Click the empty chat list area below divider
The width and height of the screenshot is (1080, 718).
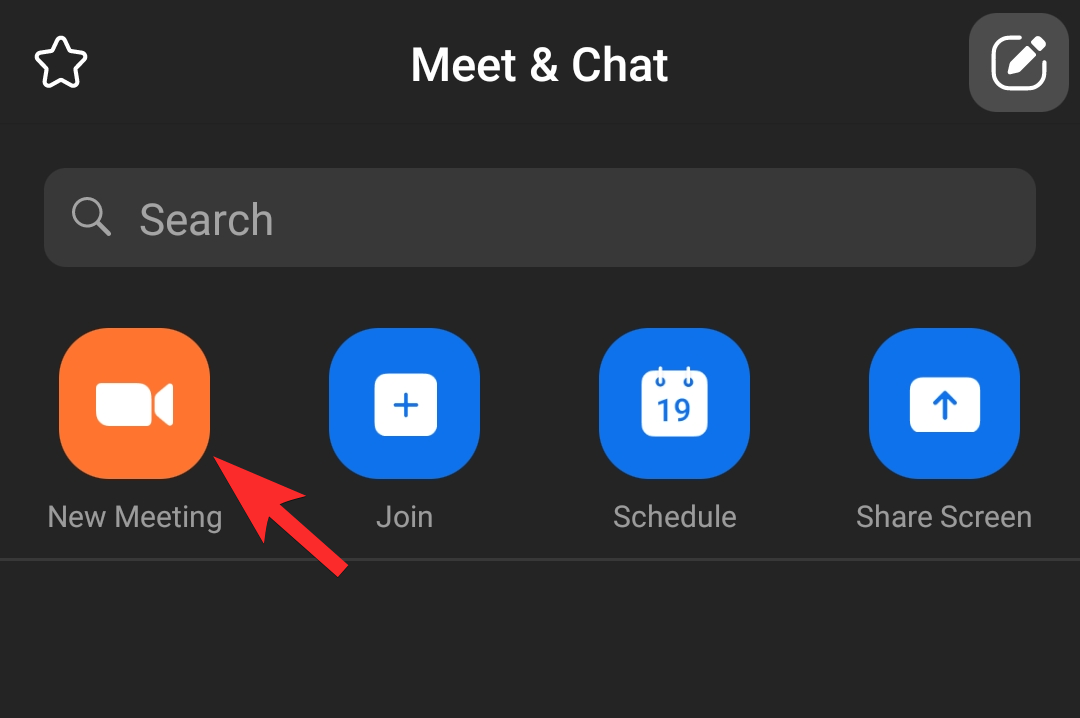tap(540, 639)
